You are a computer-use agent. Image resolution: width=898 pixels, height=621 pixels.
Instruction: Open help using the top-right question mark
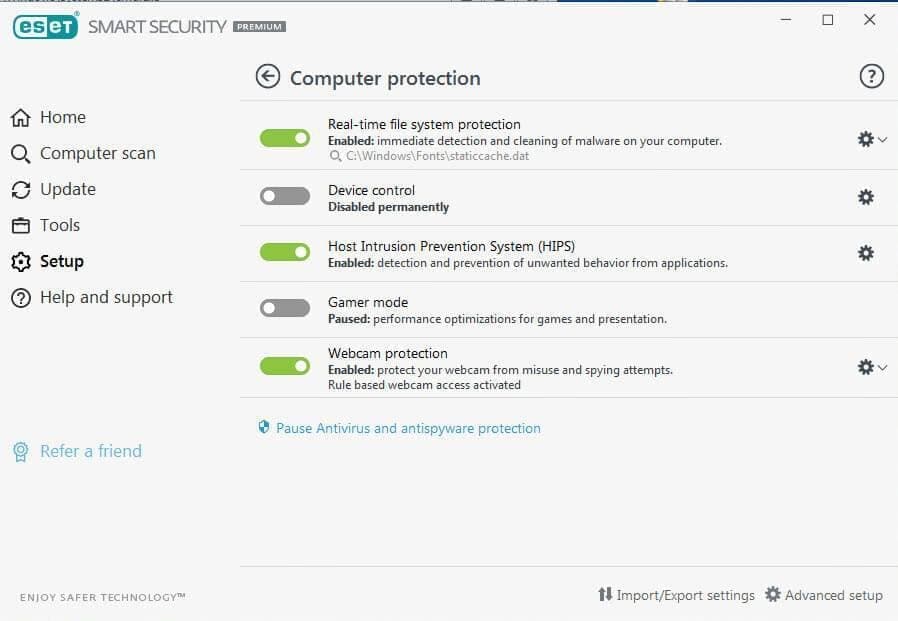[x=871, y=76]
